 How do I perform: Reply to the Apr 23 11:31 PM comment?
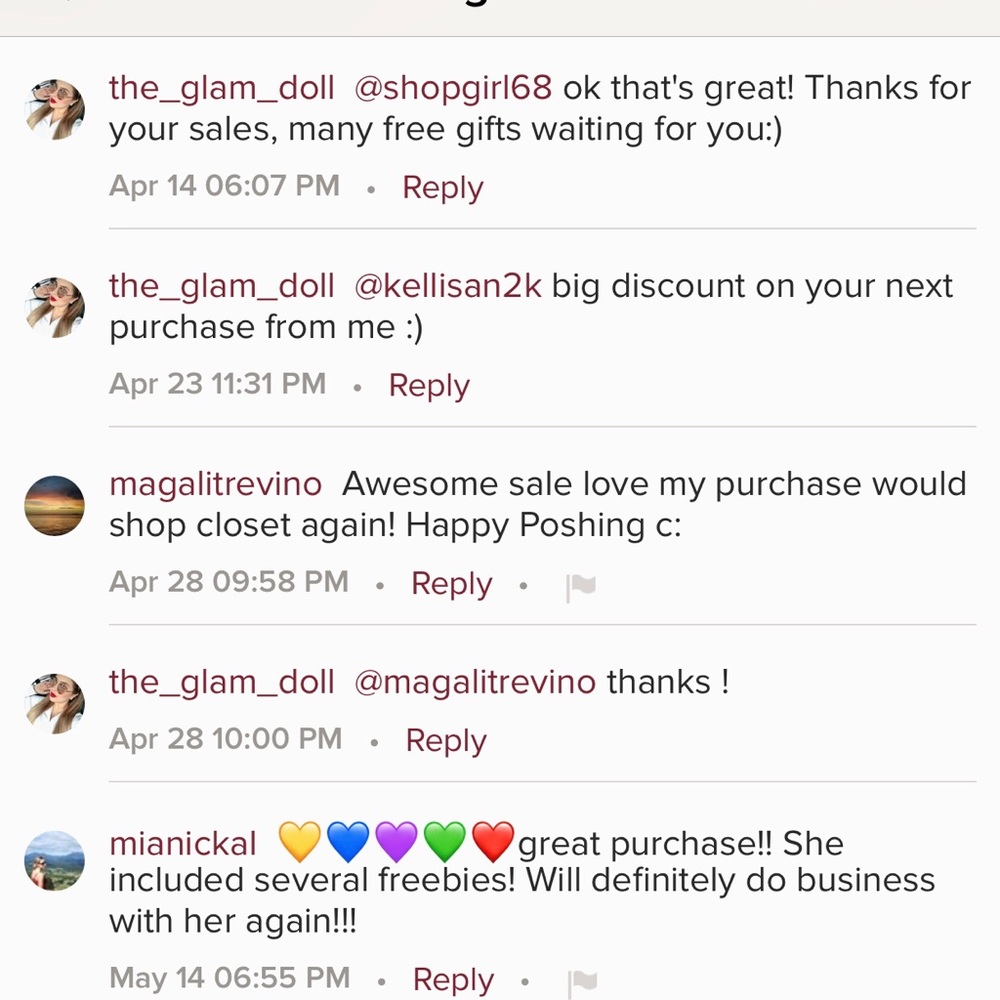429,385
